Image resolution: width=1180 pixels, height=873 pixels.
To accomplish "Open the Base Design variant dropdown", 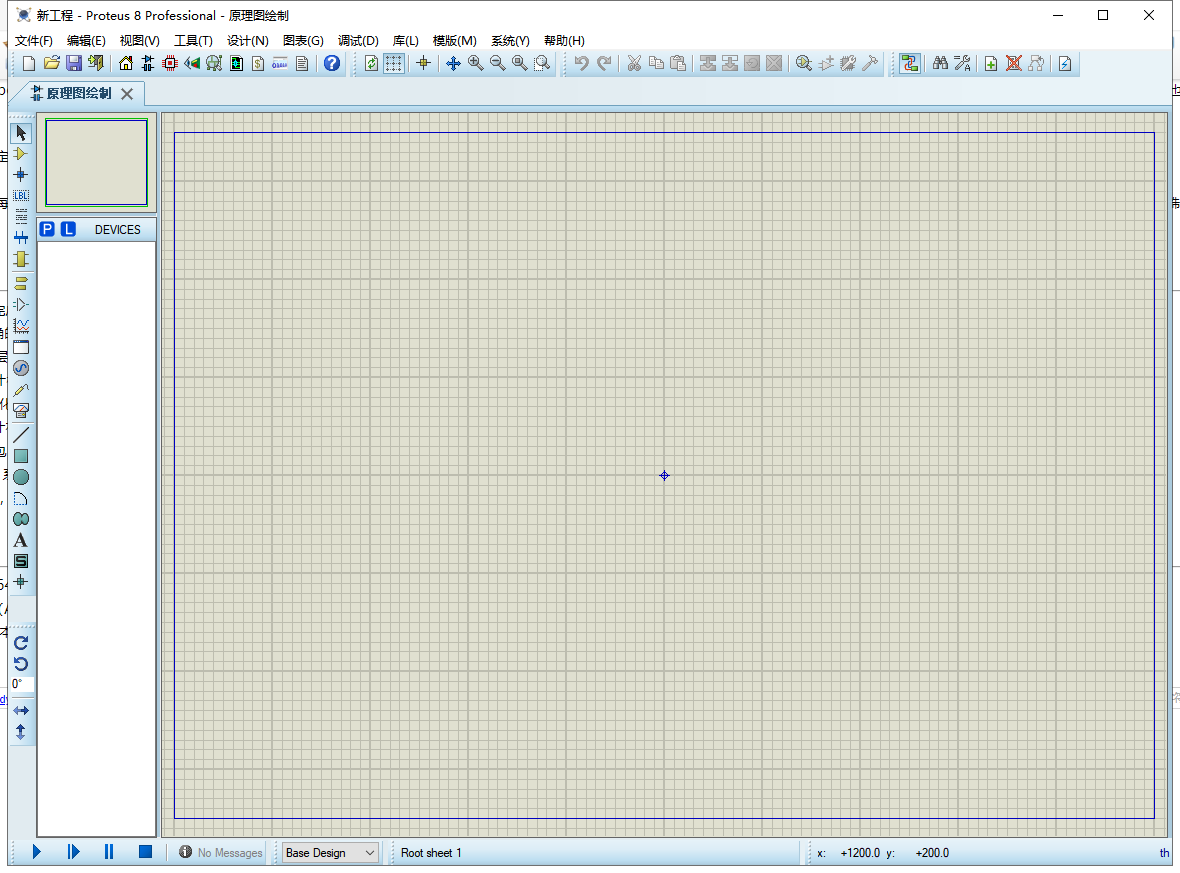I will [x=330, y=853].
